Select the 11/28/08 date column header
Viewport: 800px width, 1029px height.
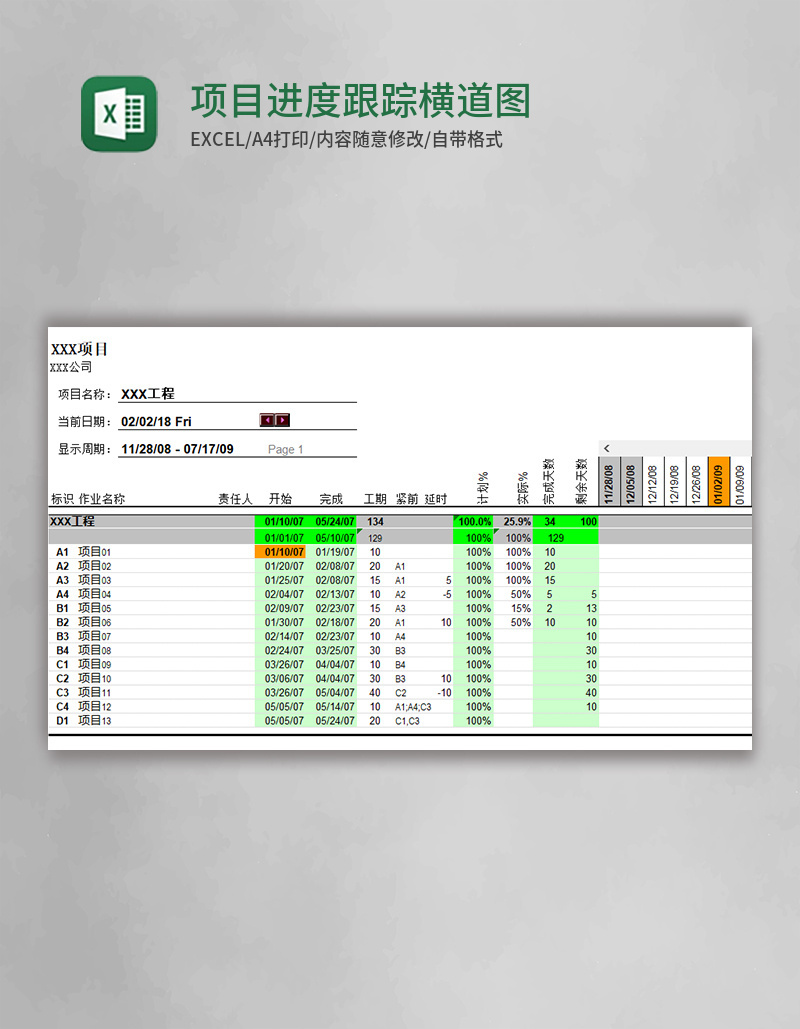(607, 481)
